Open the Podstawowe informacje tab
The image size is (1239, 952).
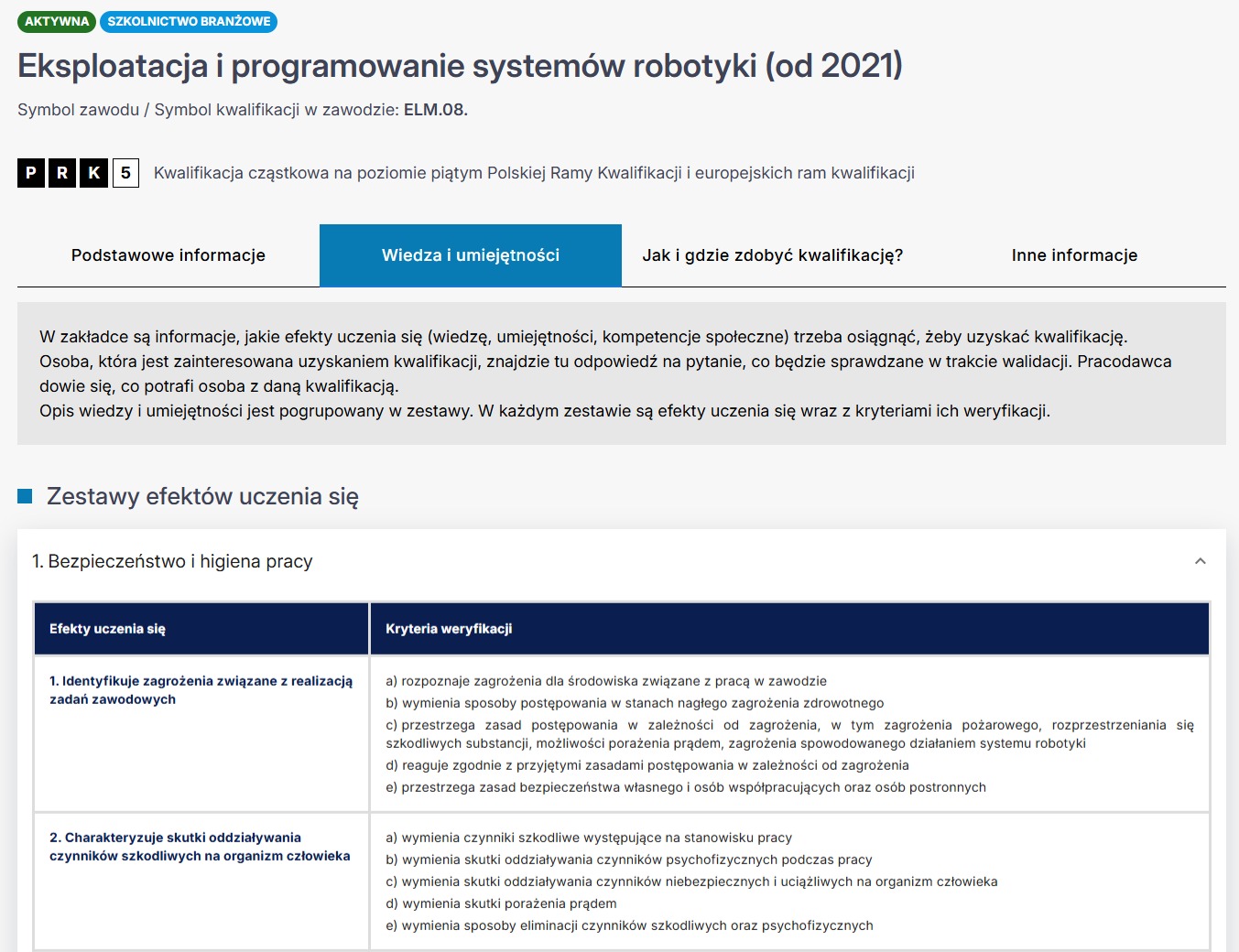click(168, 255)
